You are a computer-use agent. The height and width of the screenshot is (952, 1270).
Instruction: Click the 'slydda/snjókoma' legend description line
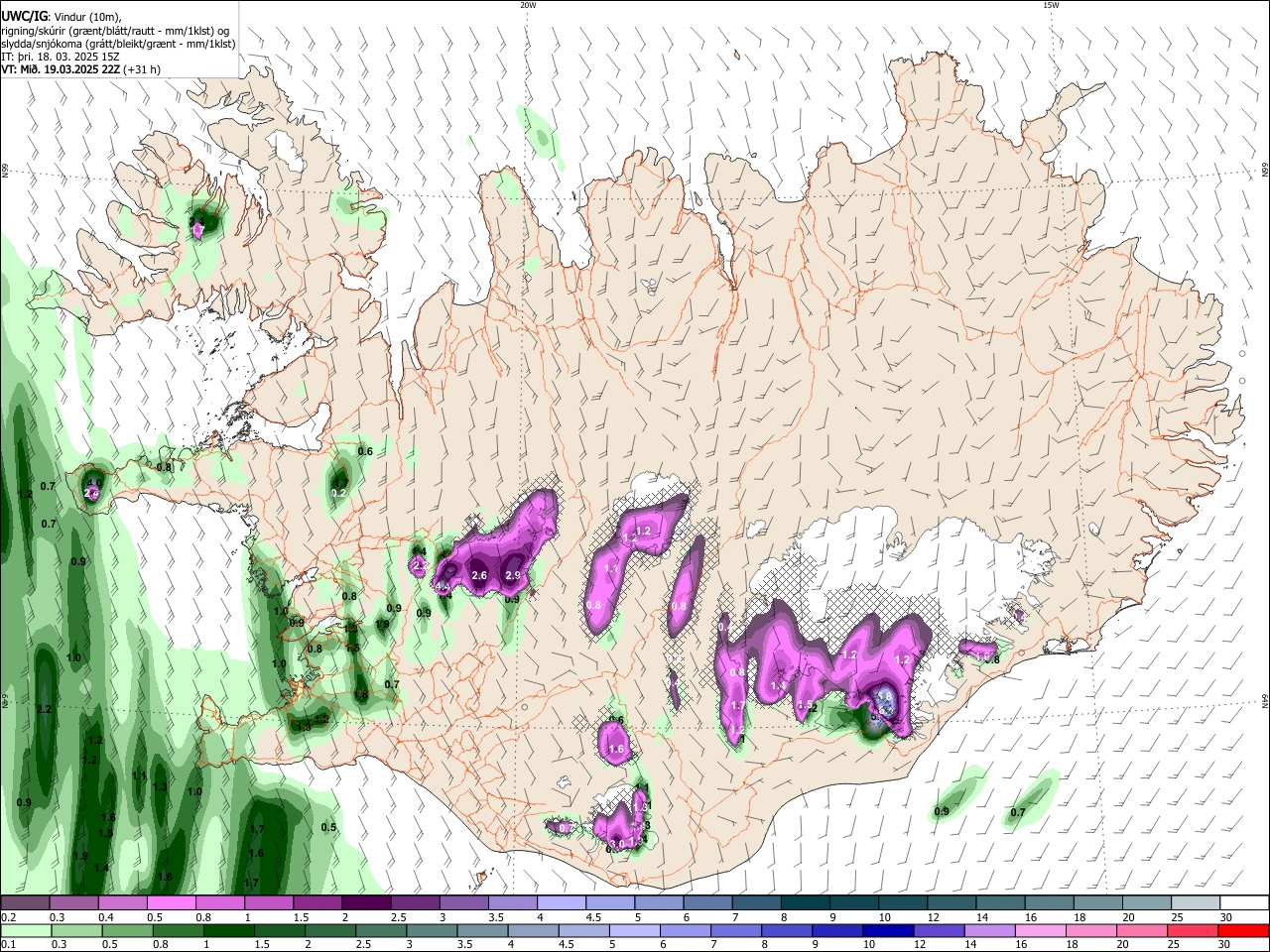(118, 44)
